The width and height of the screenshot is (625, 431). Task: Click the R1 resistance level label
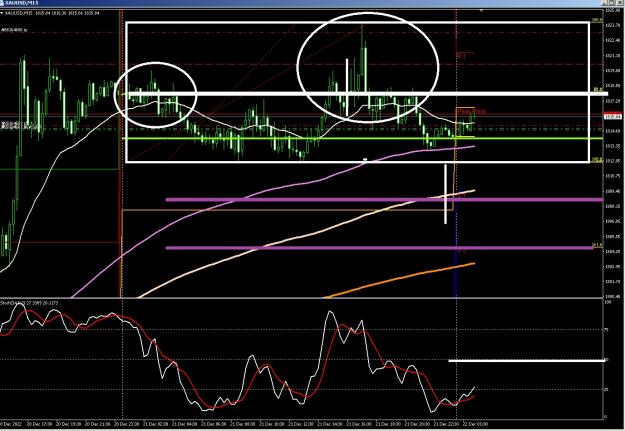(462, 56)
